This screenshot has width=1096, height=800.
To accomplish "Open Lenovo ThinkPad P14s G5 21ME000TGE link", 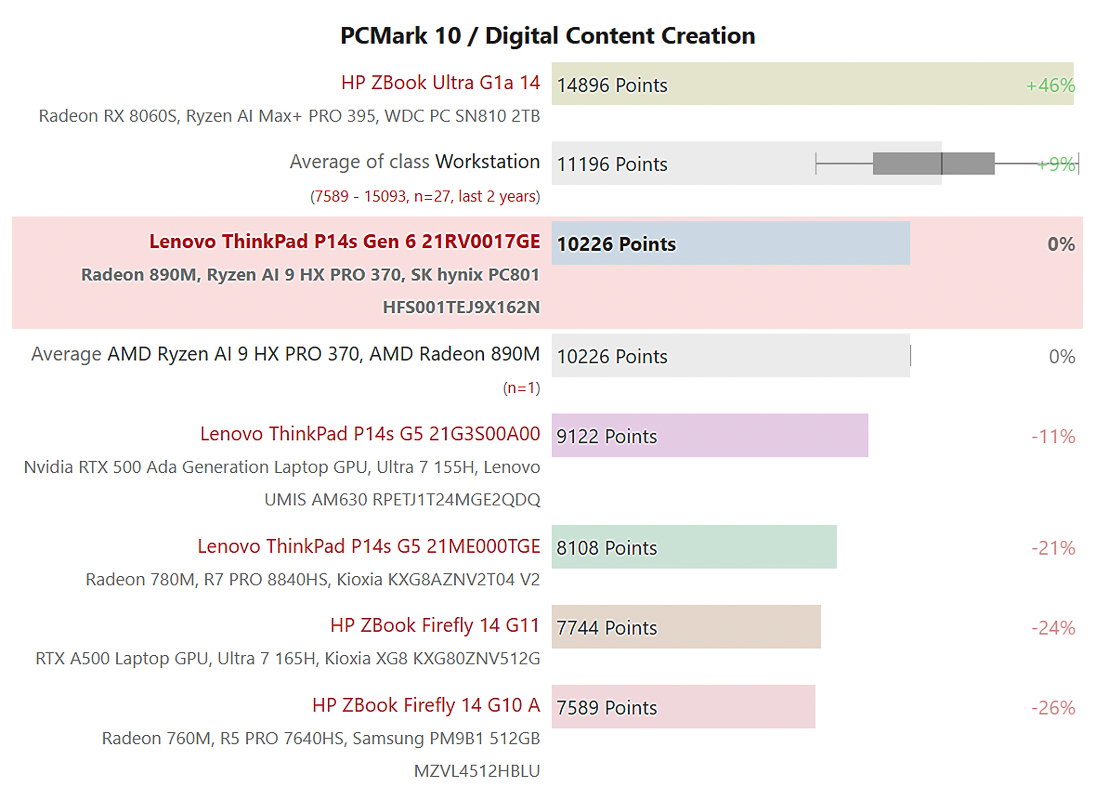I will [x=368, y=546].
